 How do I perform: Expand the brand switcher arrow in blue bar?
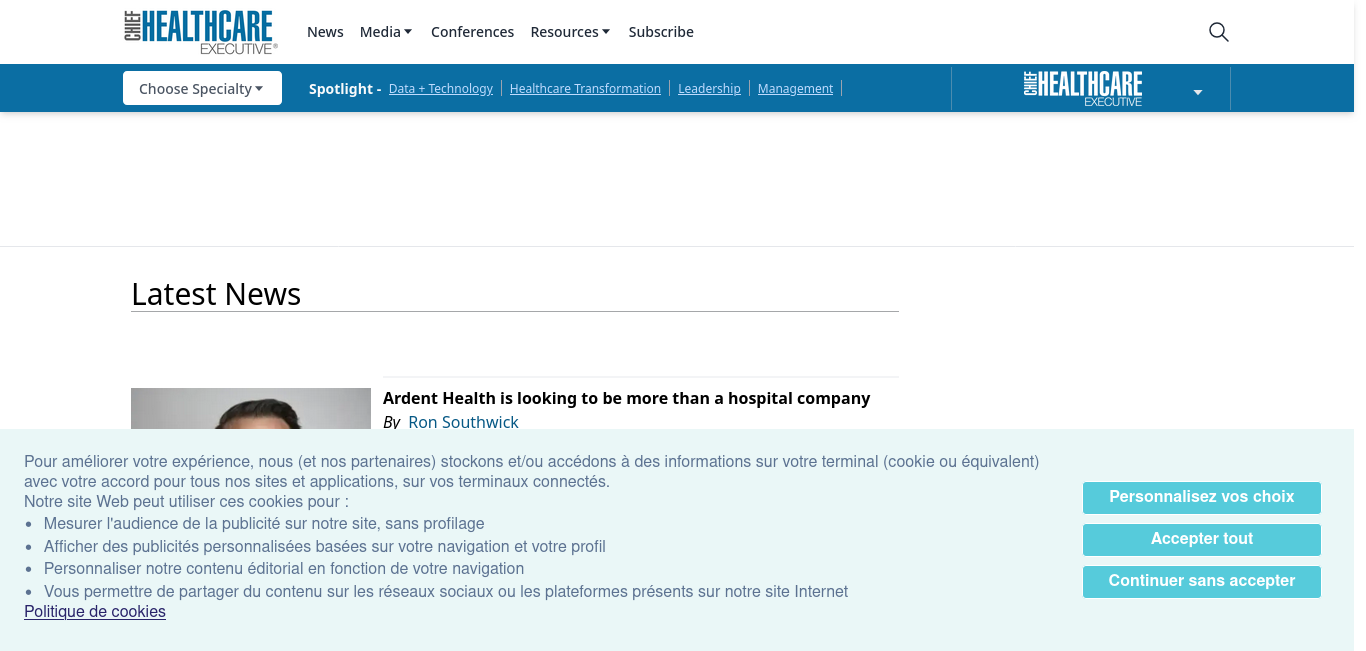(x=1198, y=92)
